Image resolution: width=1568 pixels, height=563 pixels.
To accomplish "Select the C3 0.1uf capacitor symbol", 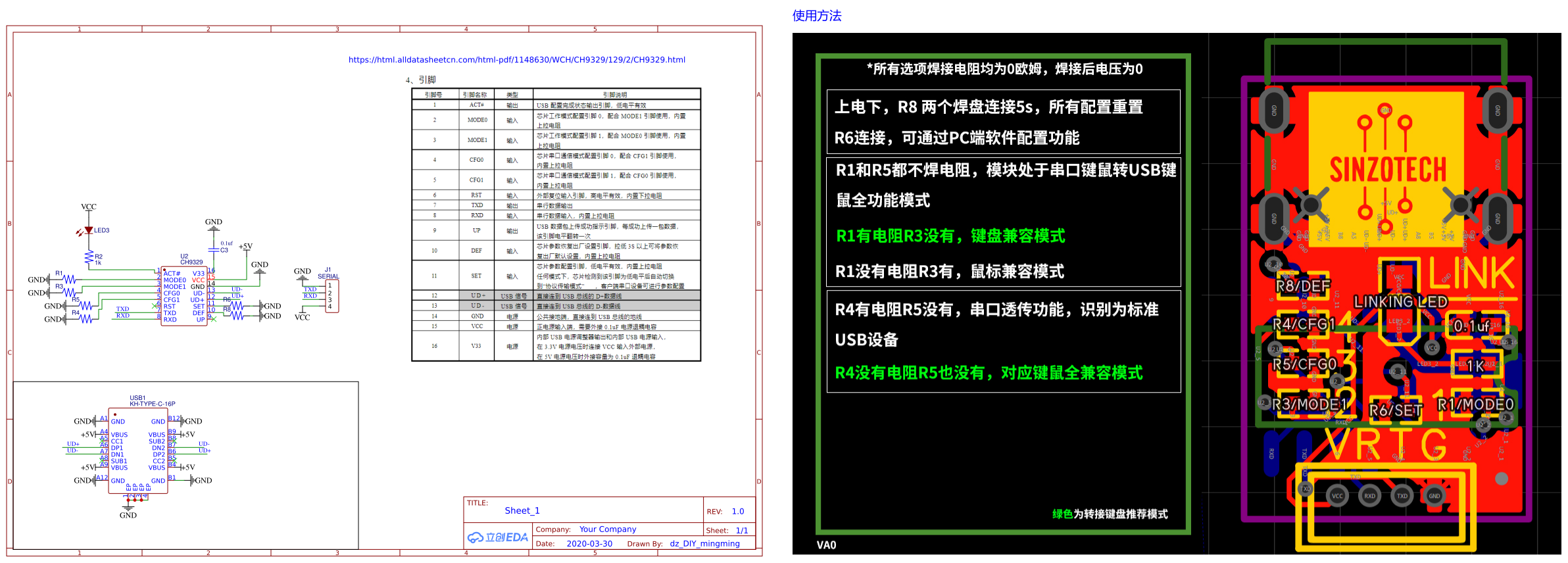I will tap(214, 249).
